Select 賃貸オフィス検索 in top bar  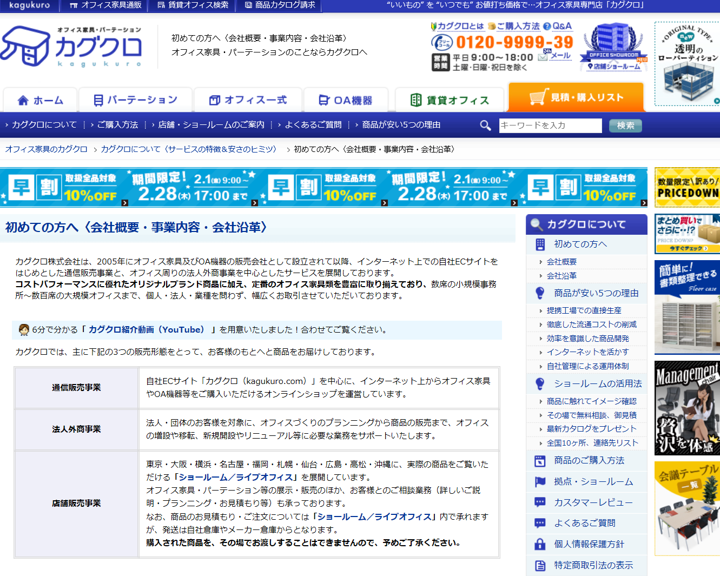pyautogui.click(x=192, y=6)
